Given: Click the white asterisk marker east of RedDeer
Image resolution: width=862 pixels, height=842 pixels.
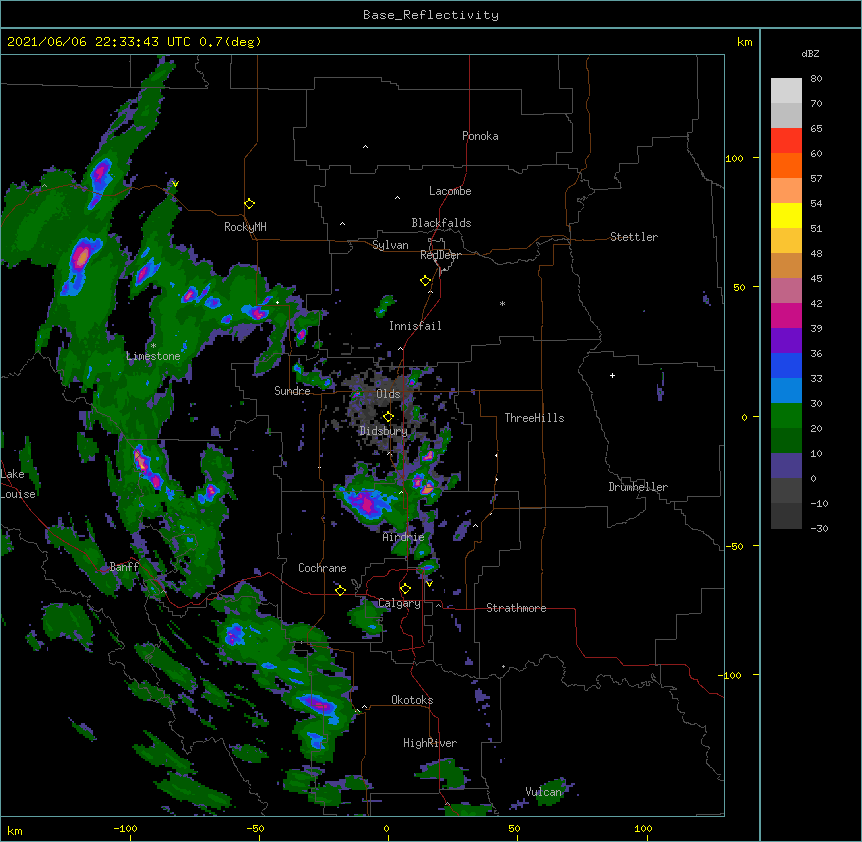Looking at the screenshot, I should [502, 303].
